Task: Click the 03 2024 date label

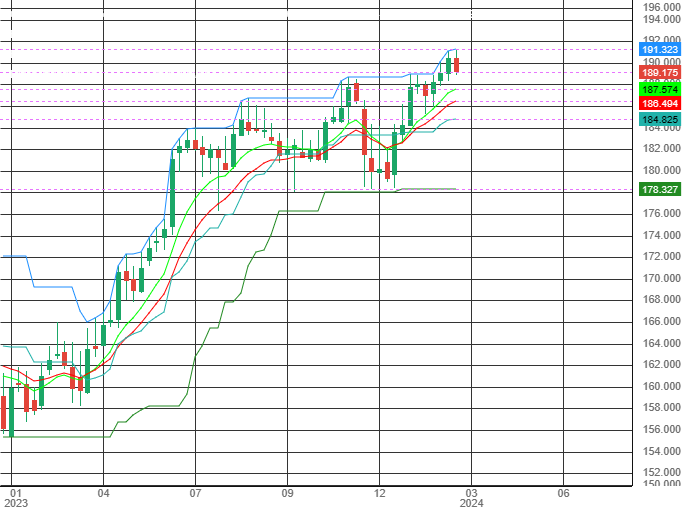Action: click(x=471, y=498)
